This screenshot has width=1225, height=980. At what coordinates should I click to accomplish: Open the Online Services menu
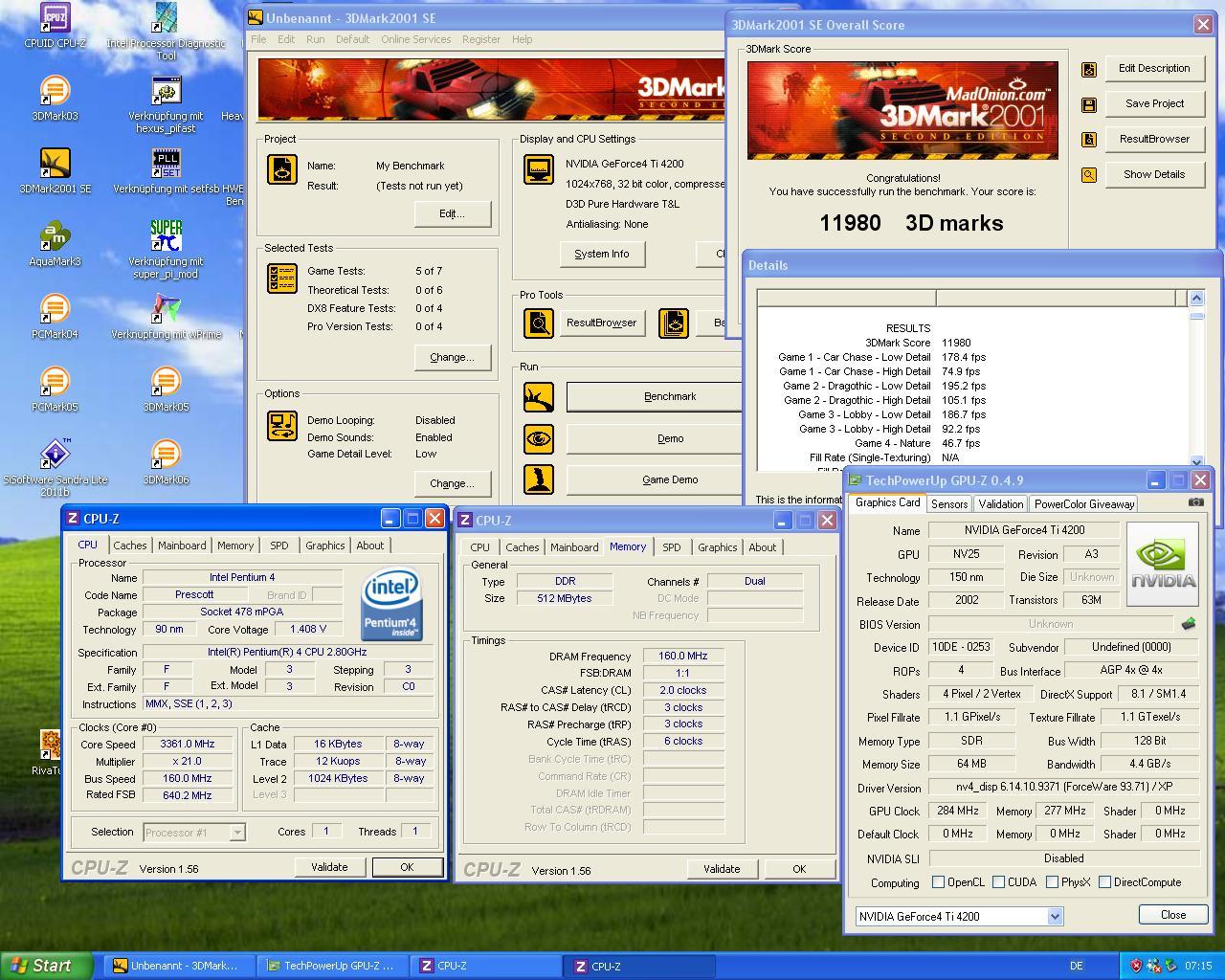point(415,39)
